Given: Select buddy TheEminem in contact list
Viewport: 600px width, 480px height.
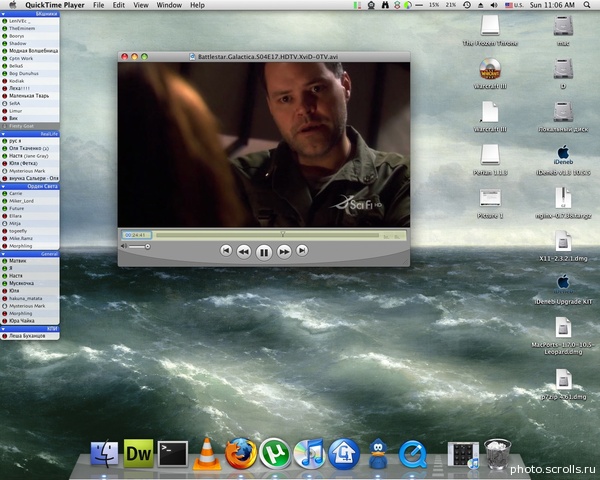Looking at the screenshot, I should pyautogui.click(x=30, y=28).
